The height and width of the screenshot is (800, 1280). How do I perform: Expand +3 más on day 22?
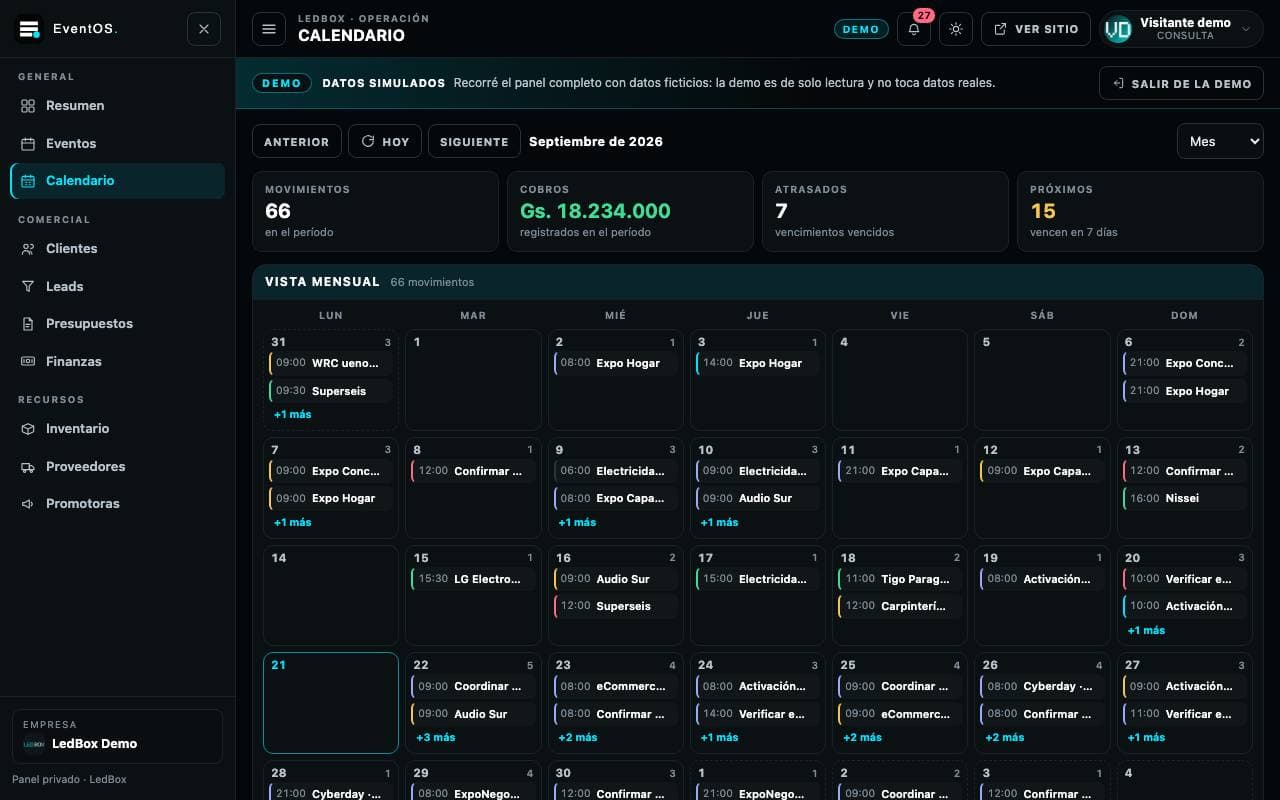pos(435,737)
